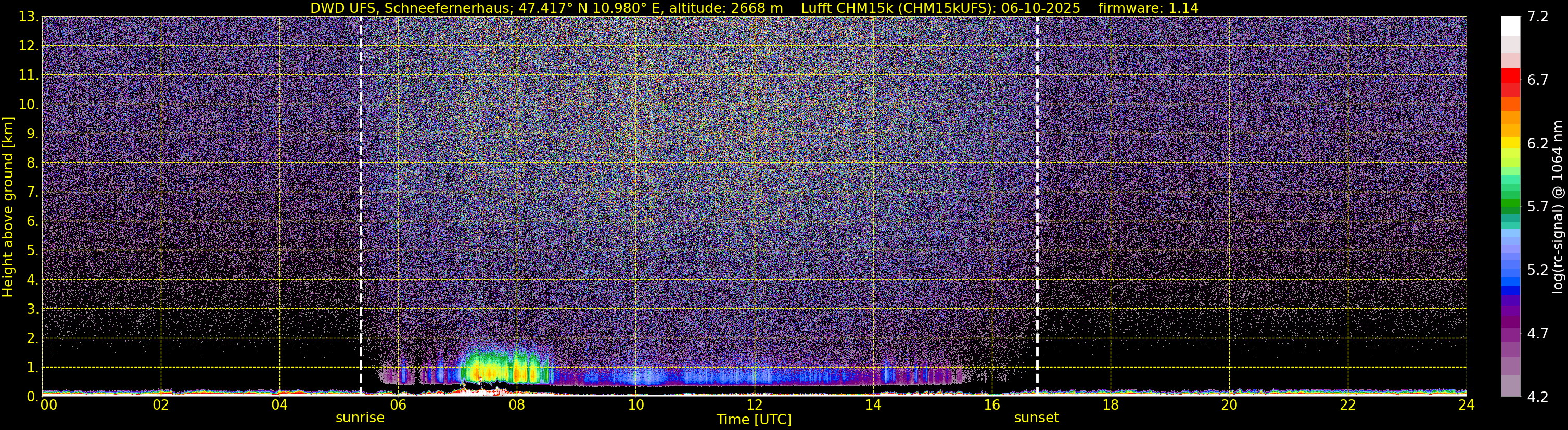Click the '4.7' colorbar value
The width and height of the screenshot is (1568, 430).
1538,333
